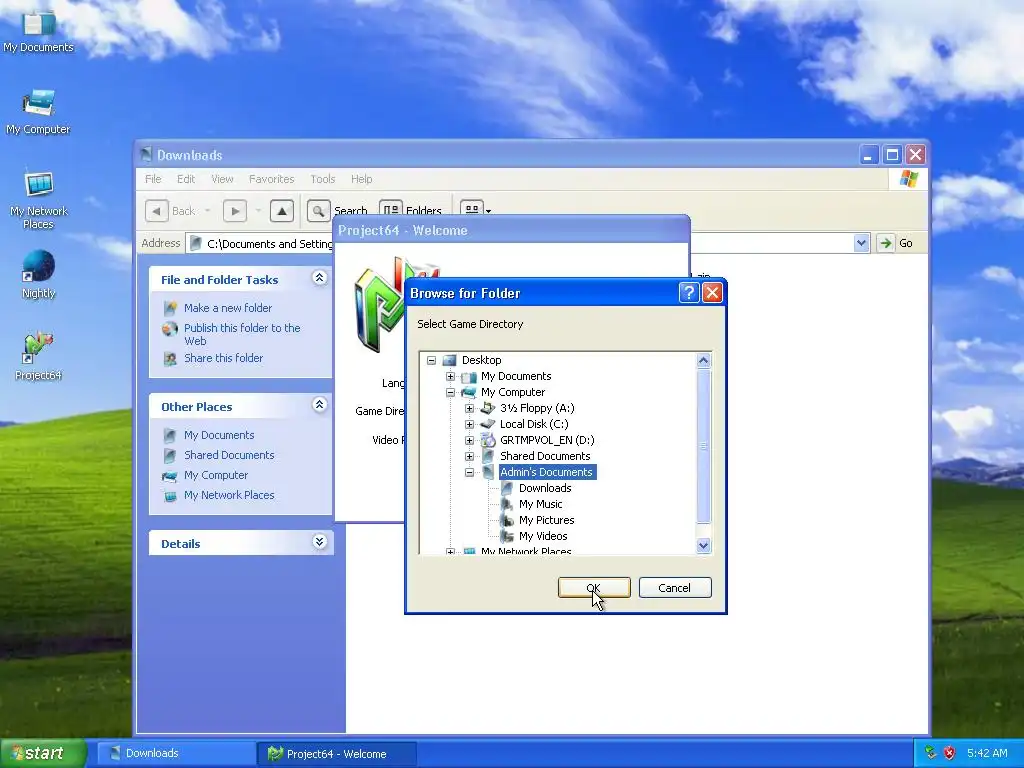1024x768 pixels.
Task: Select the My Pictures folder in tree
Action: [x=546, y=520]
